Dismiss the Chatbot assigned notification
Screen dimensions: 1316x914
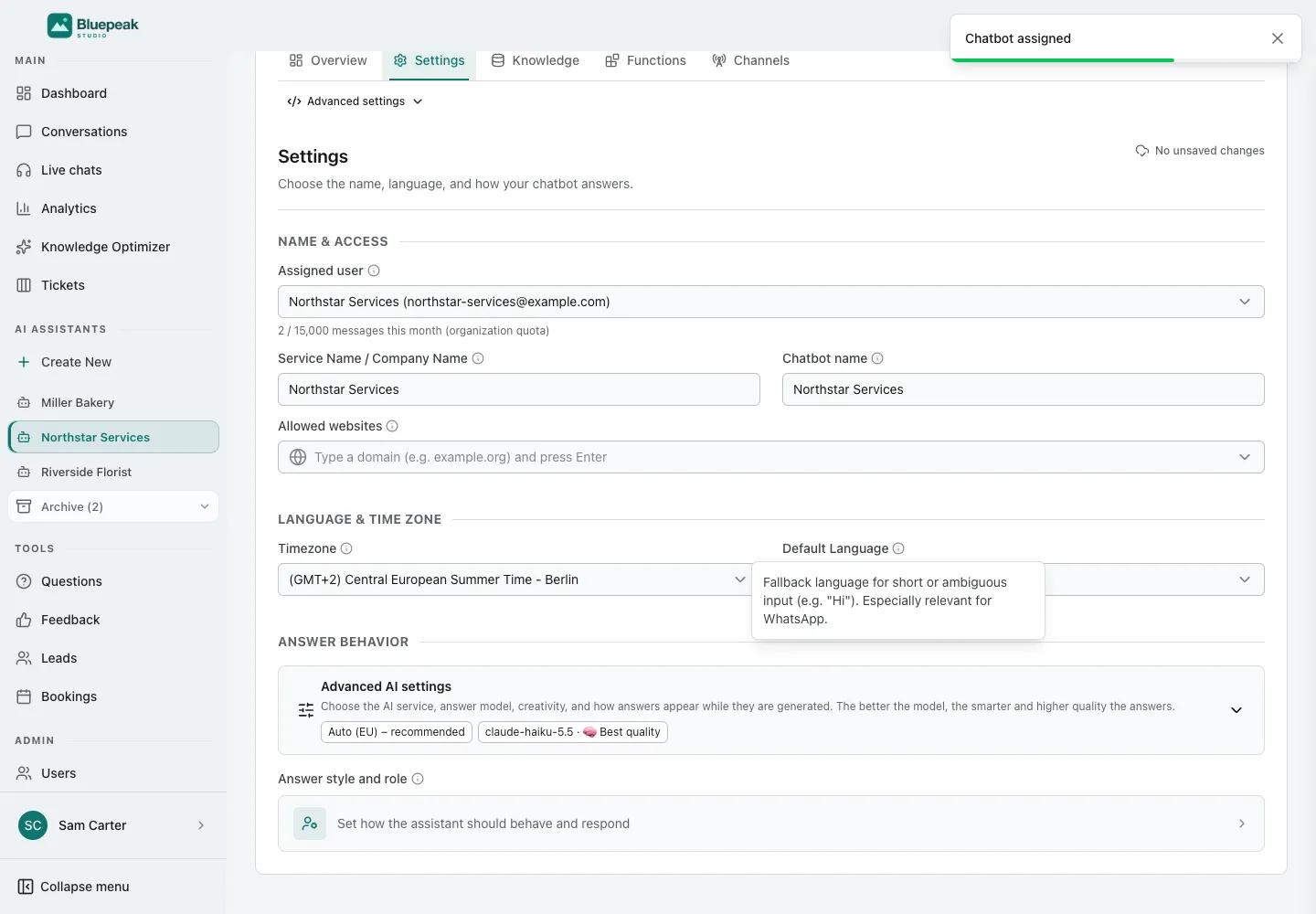[x=1278, y=38]
